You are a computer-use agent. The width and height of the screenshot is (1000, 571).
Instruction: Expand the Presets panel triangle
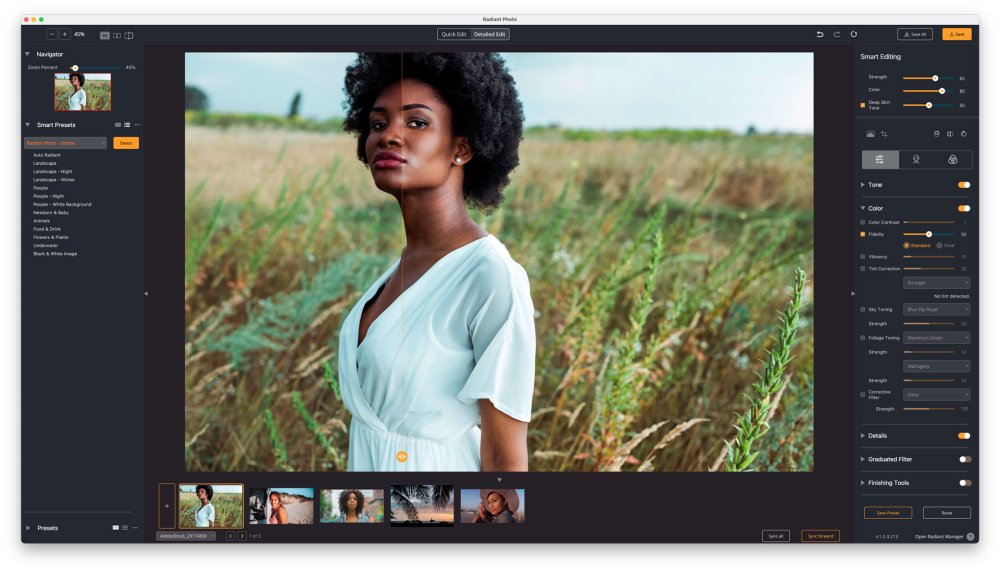pyautogui.click(x=27, y=528)
